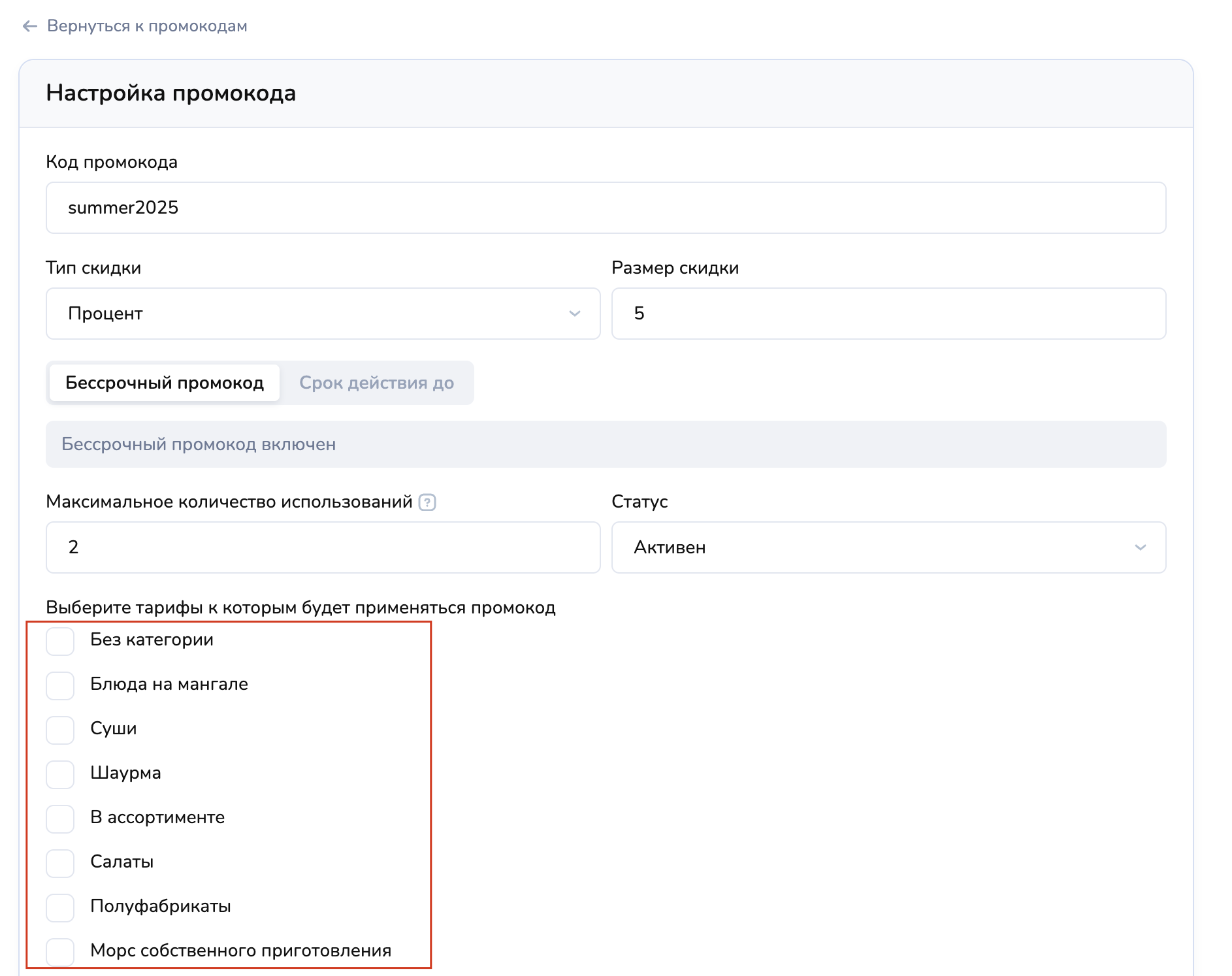The height and width of the screenshot is (976, 1232).
Task: Click the promo code field "summer2025"
Action: (606, 208)
